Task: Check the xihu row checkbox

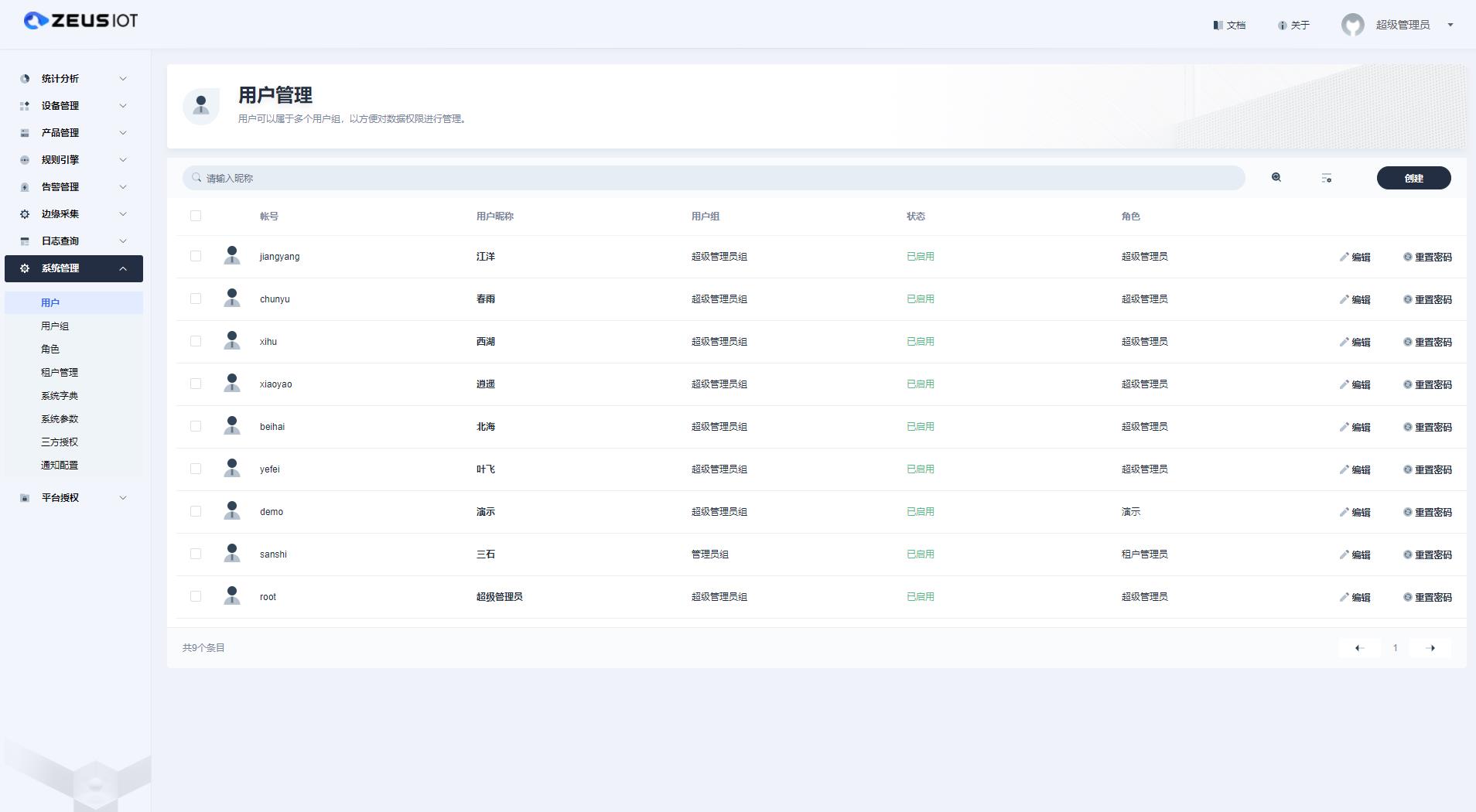Action: tap(196, 341)
